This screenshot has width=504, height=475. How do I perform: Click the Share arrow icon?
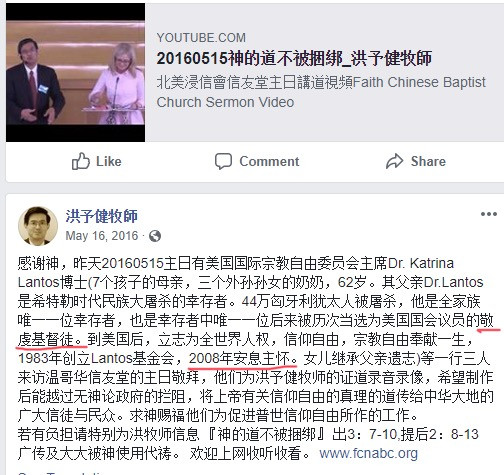click(x=394, y=161)
